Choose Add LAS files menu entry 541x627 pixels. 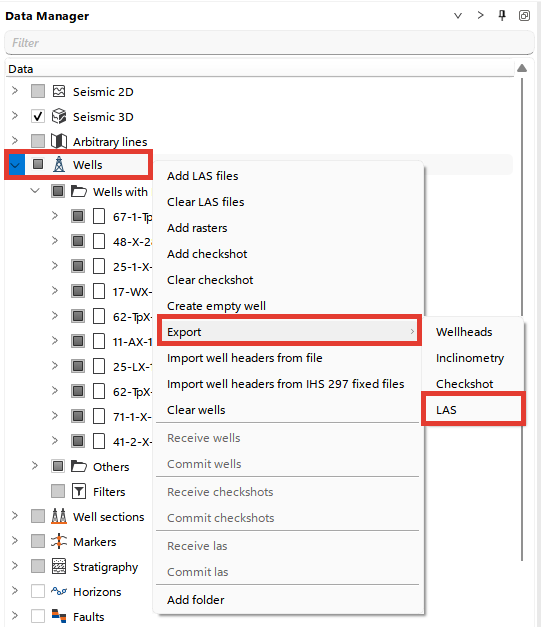pyautogui.click(x=202, y=176)
